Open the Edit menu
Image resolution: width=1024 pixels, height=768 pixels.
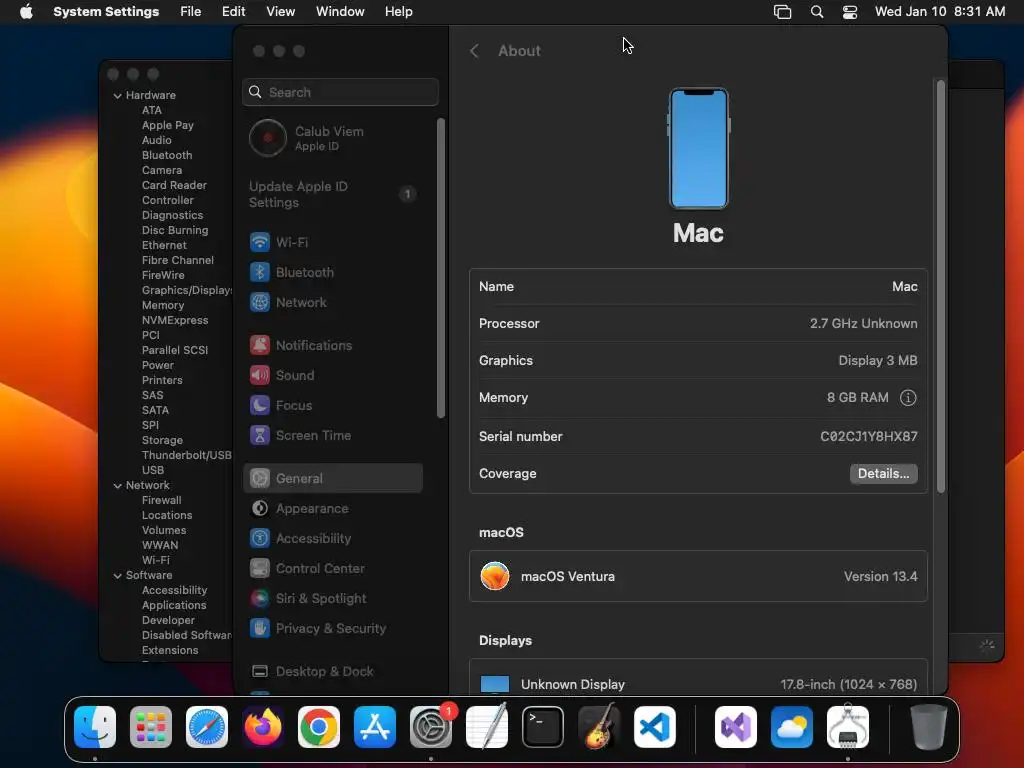(x=233, y=12)
